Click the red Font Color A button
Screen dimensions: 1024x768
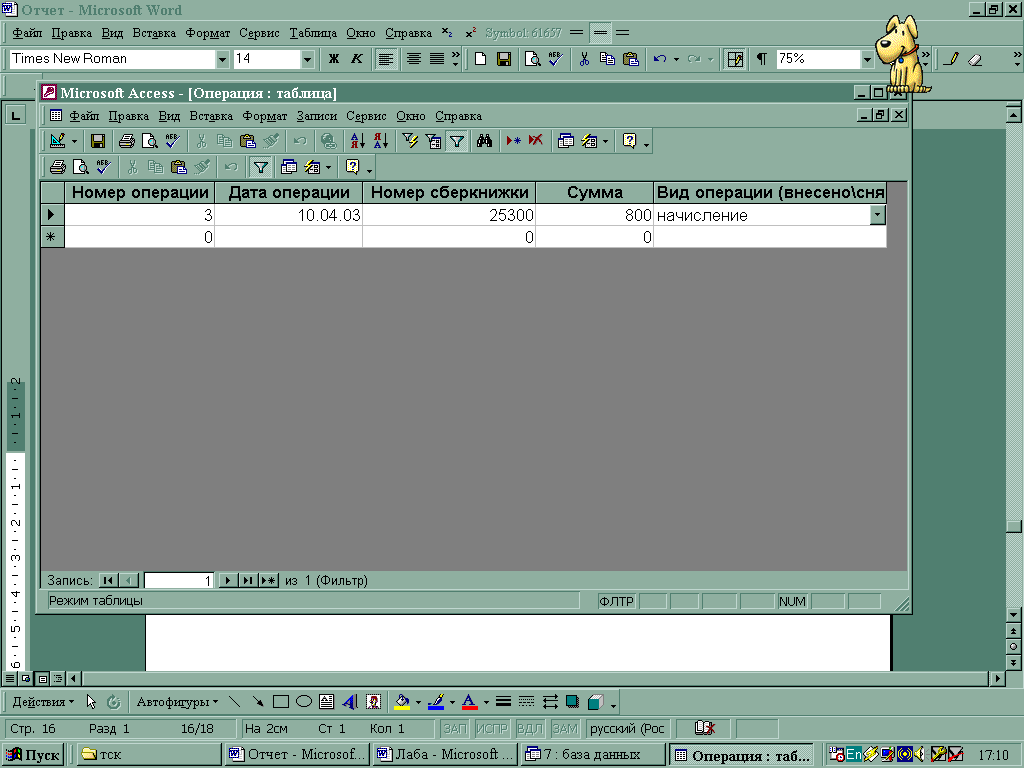(x=469, y=702)
